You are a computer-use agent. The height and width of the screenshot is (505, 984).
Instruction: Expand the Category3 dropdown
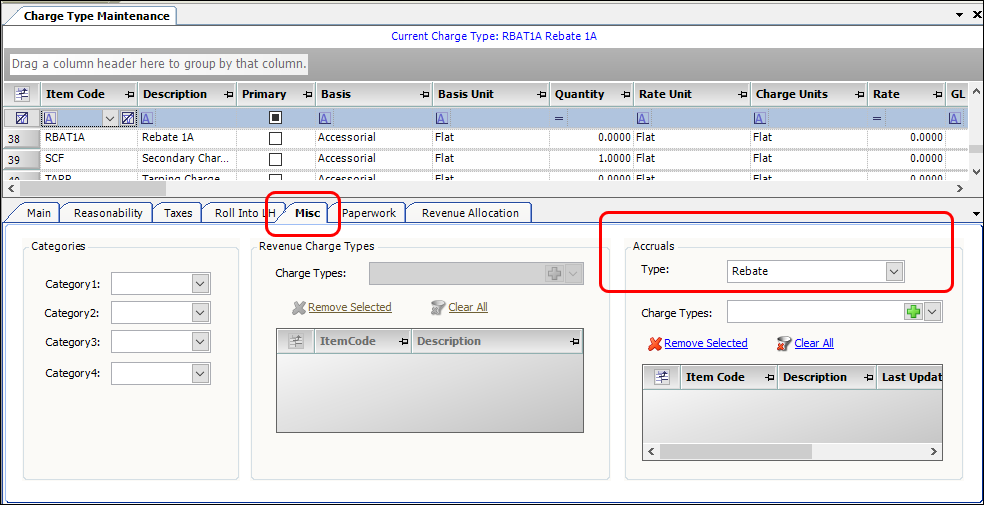[x=200, y=343]
